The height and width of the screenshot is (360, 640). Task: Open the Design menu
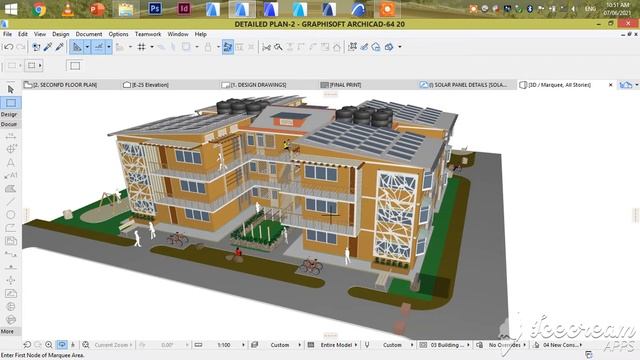tap(60, 34)
